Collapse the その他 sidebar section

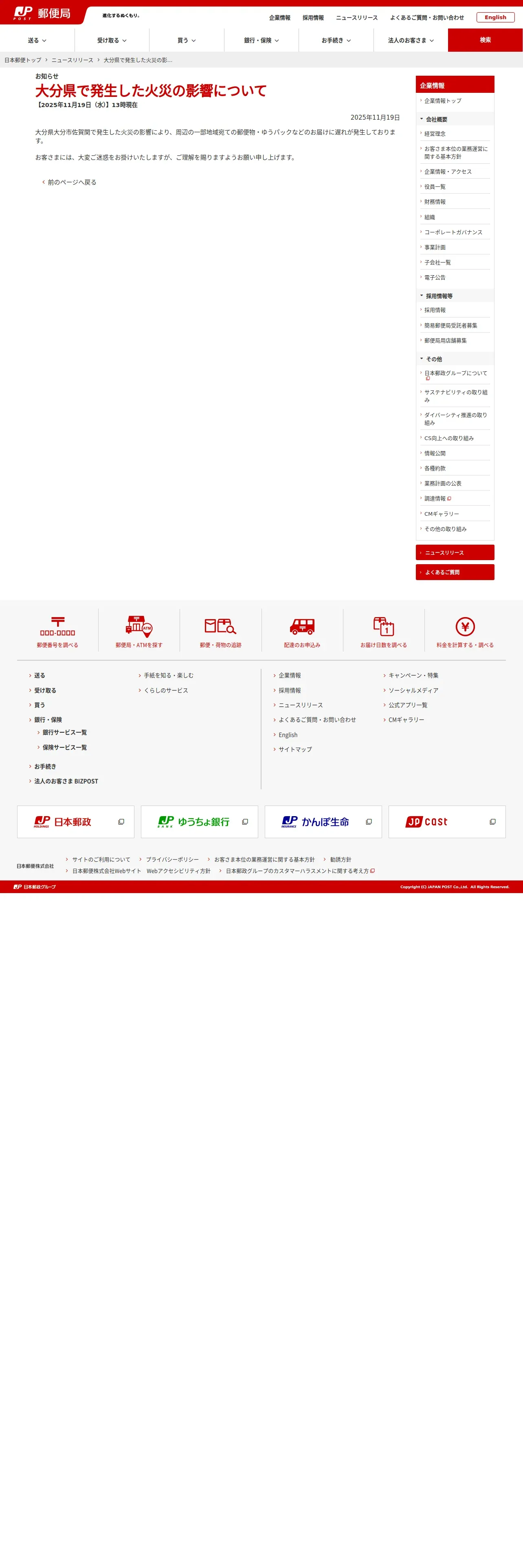455,359
